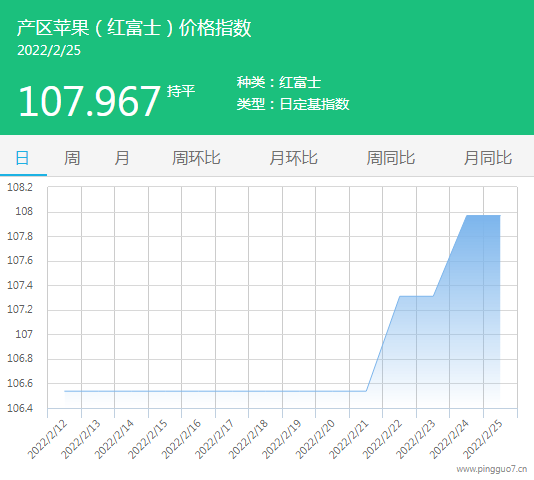This screenshot has height=480, width=534.
Task: Click the 2022/2/25 axis date label
Action: (482, 439)
